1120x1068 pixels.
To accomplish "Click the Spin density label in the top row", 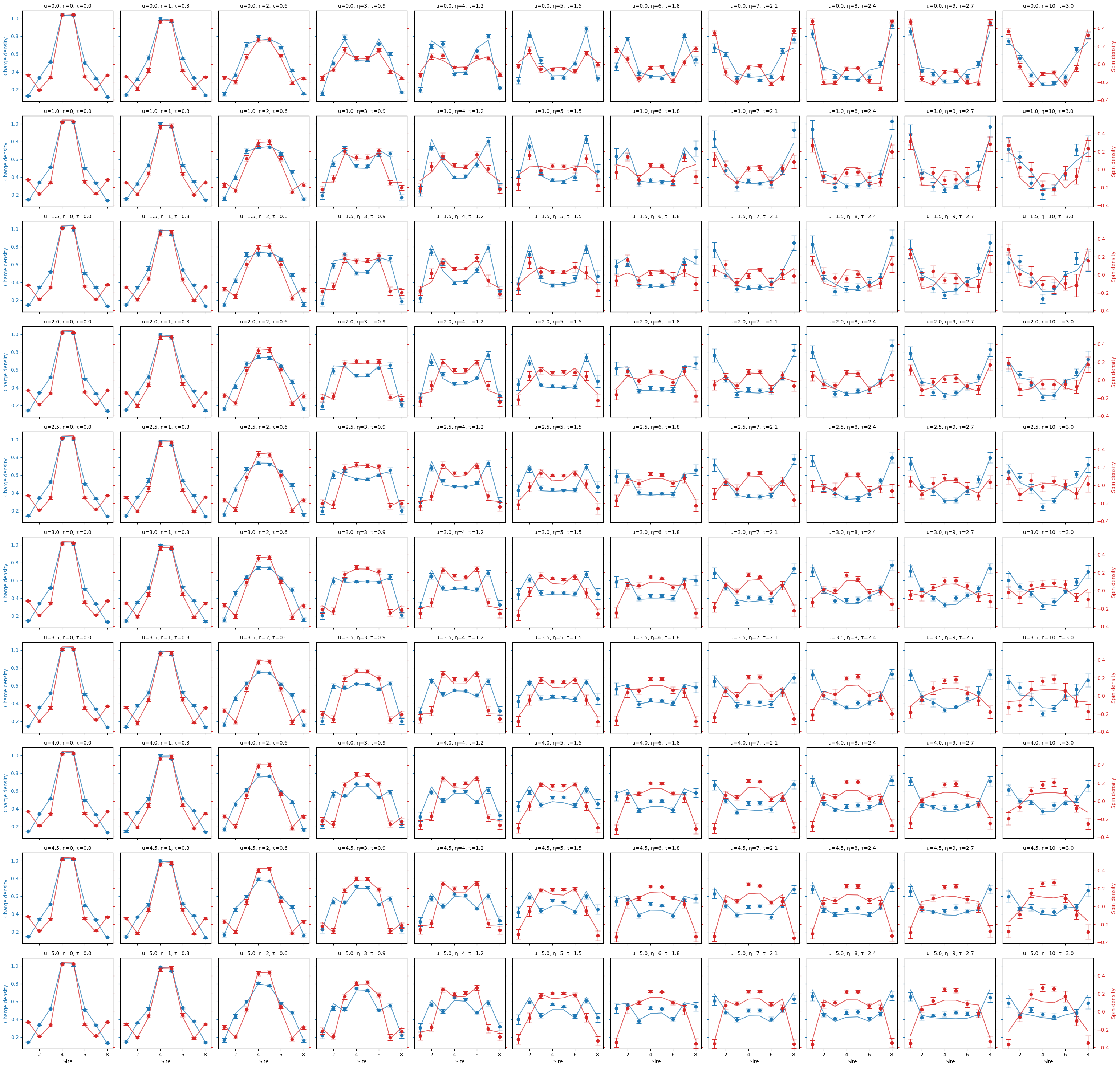I will pos(1113,56).
